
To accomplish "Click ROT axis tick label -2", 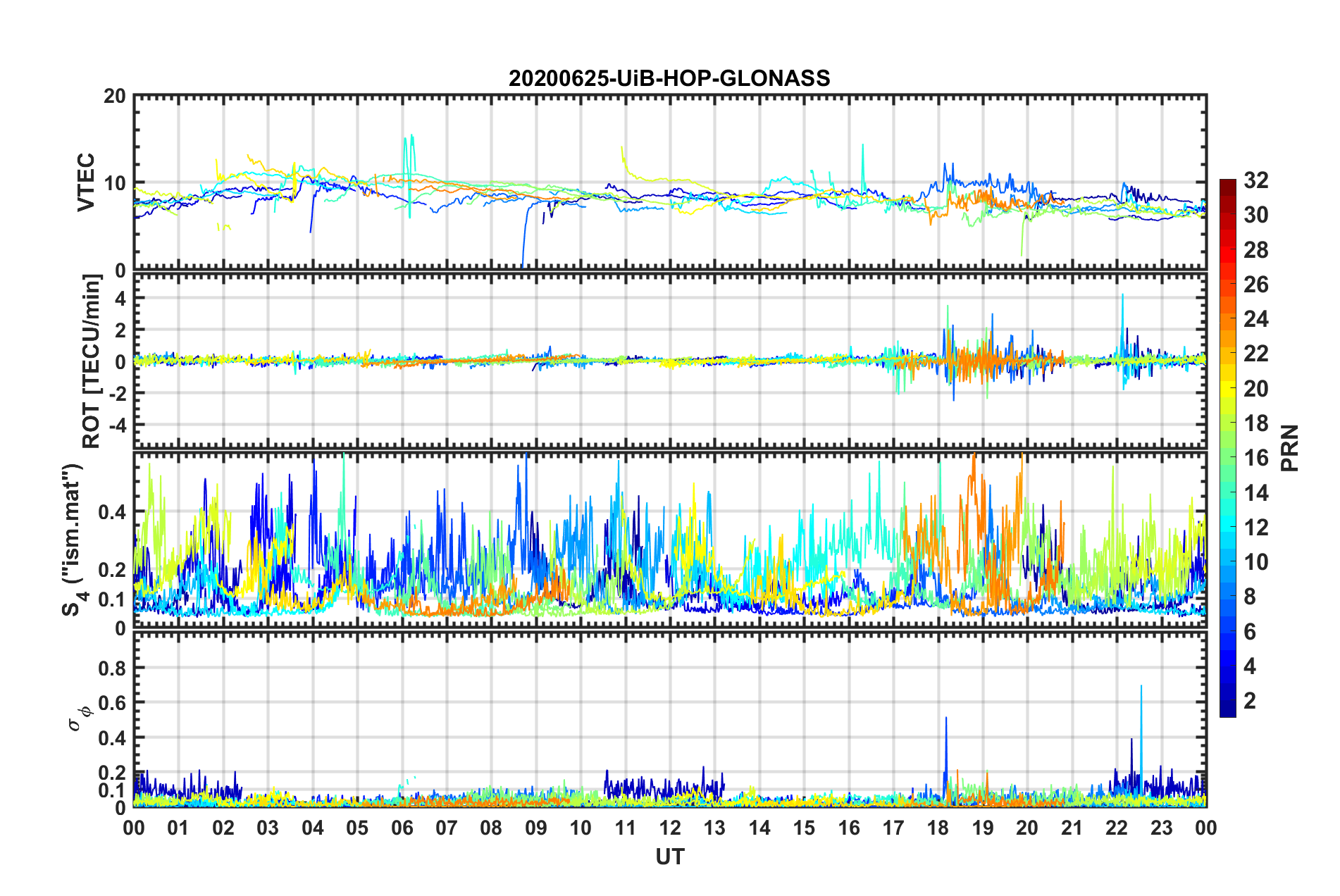I will [117, 394].
